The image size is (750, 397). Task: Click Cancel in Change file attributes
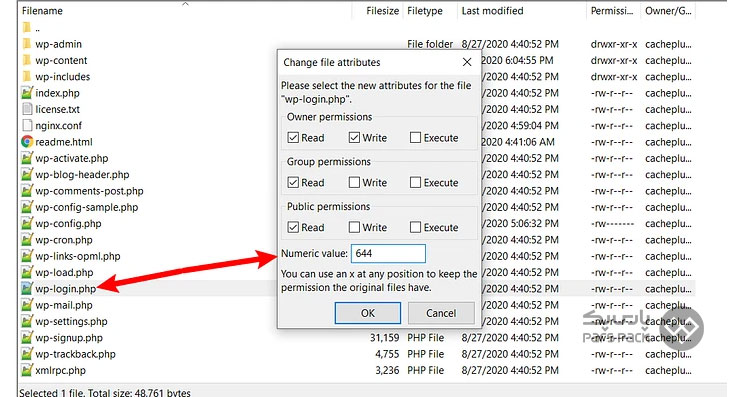[441, 313]
